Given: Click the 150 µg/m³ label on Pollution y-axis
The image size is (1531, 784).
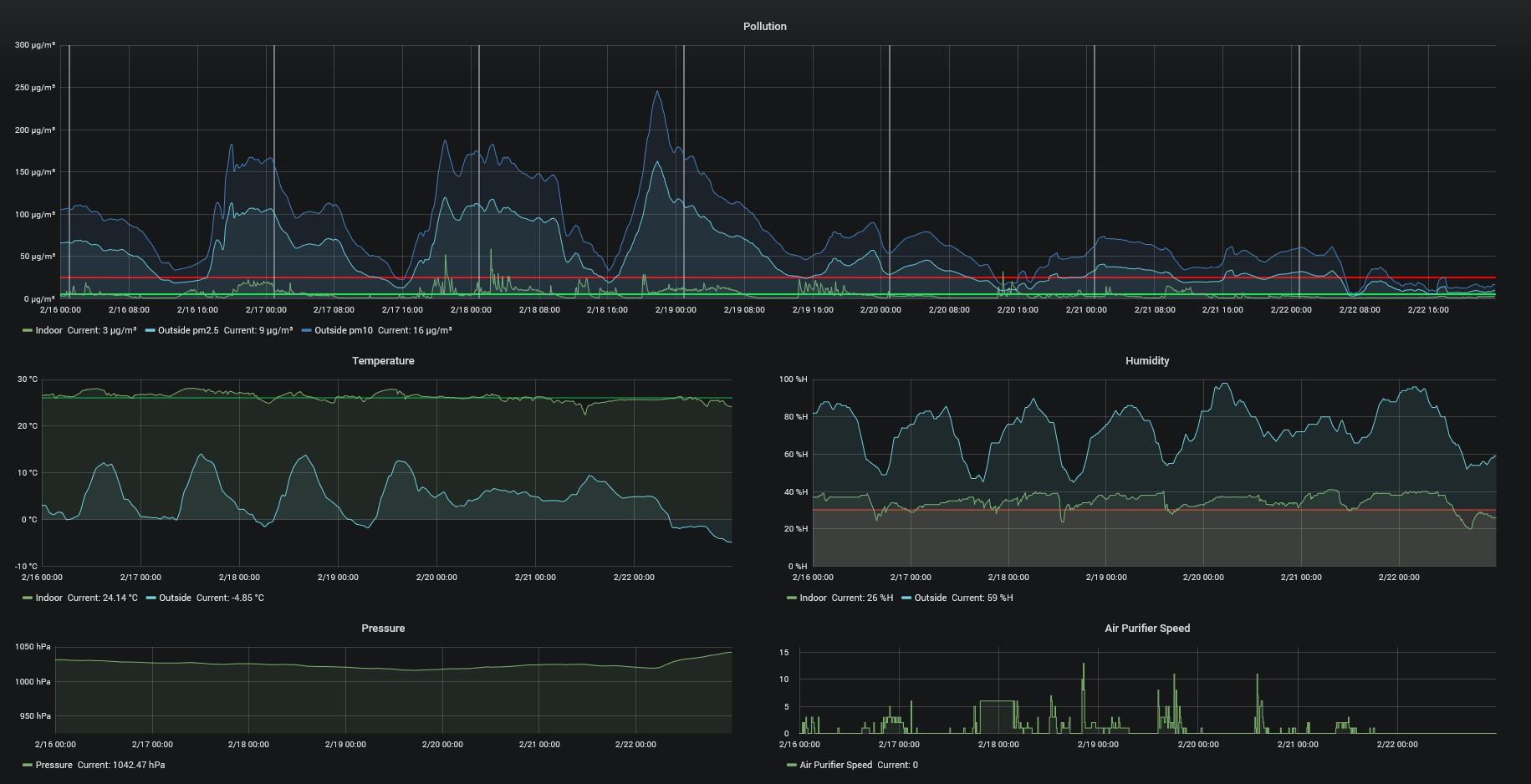Looking at the screenshot, I should click(x=35, y=172).
